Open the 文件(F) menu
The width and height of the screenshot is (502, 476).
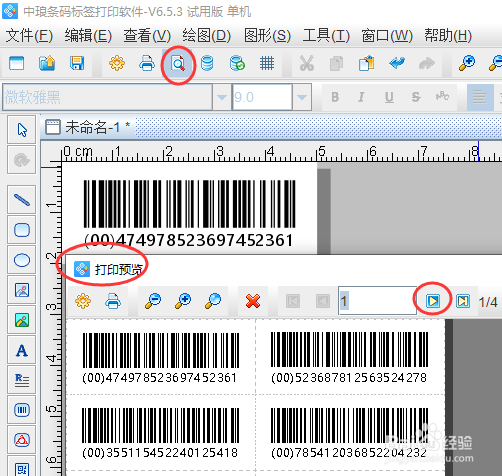[x=29, y=36]
